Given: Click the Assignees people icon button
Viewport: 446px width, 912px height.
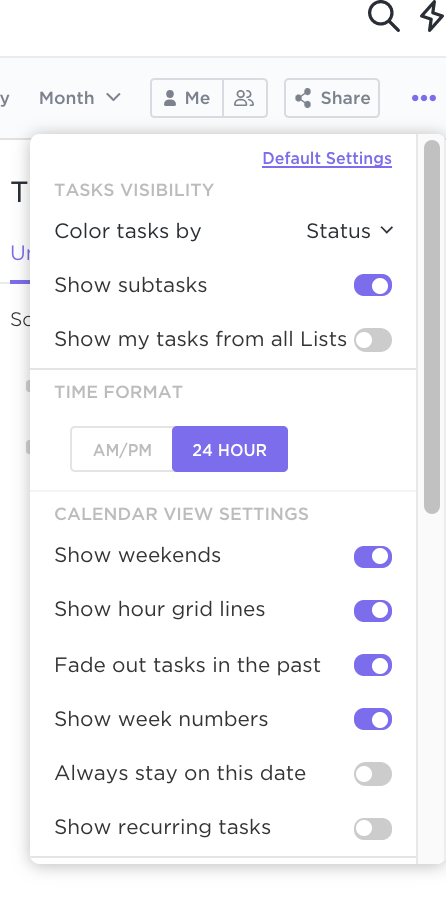Looking at the screenshot, I should pyautogui.click(x=245, y=98).
